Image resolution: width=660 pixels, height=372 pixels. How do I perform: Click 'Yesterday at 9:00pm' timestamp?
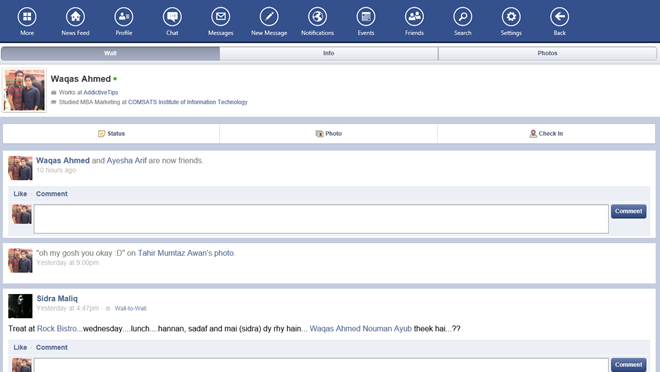(x=68, y=263)
